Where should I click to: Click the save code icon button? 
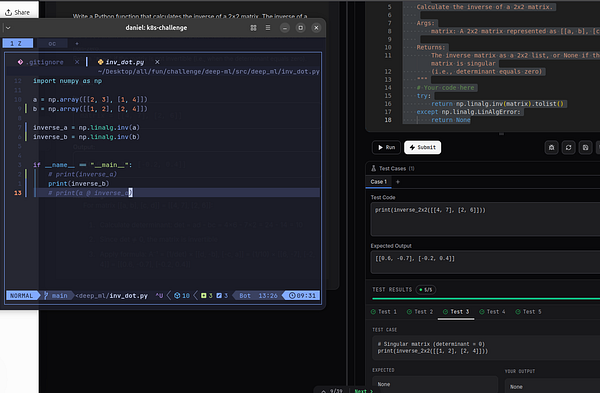pyautogui.click(x=585, y=147)
